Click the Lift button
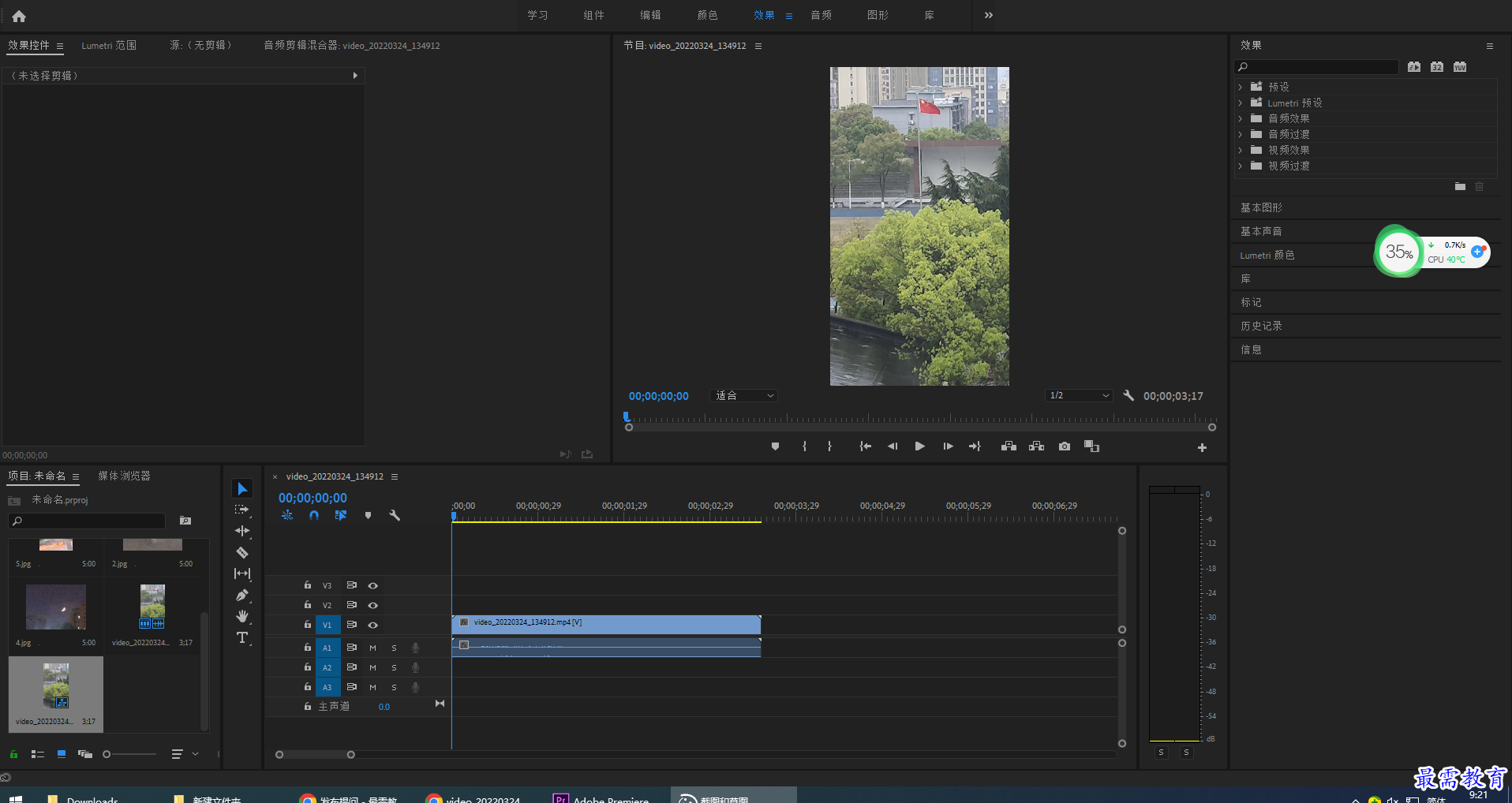The image size is (1512, 803). tap(1009, 446)
